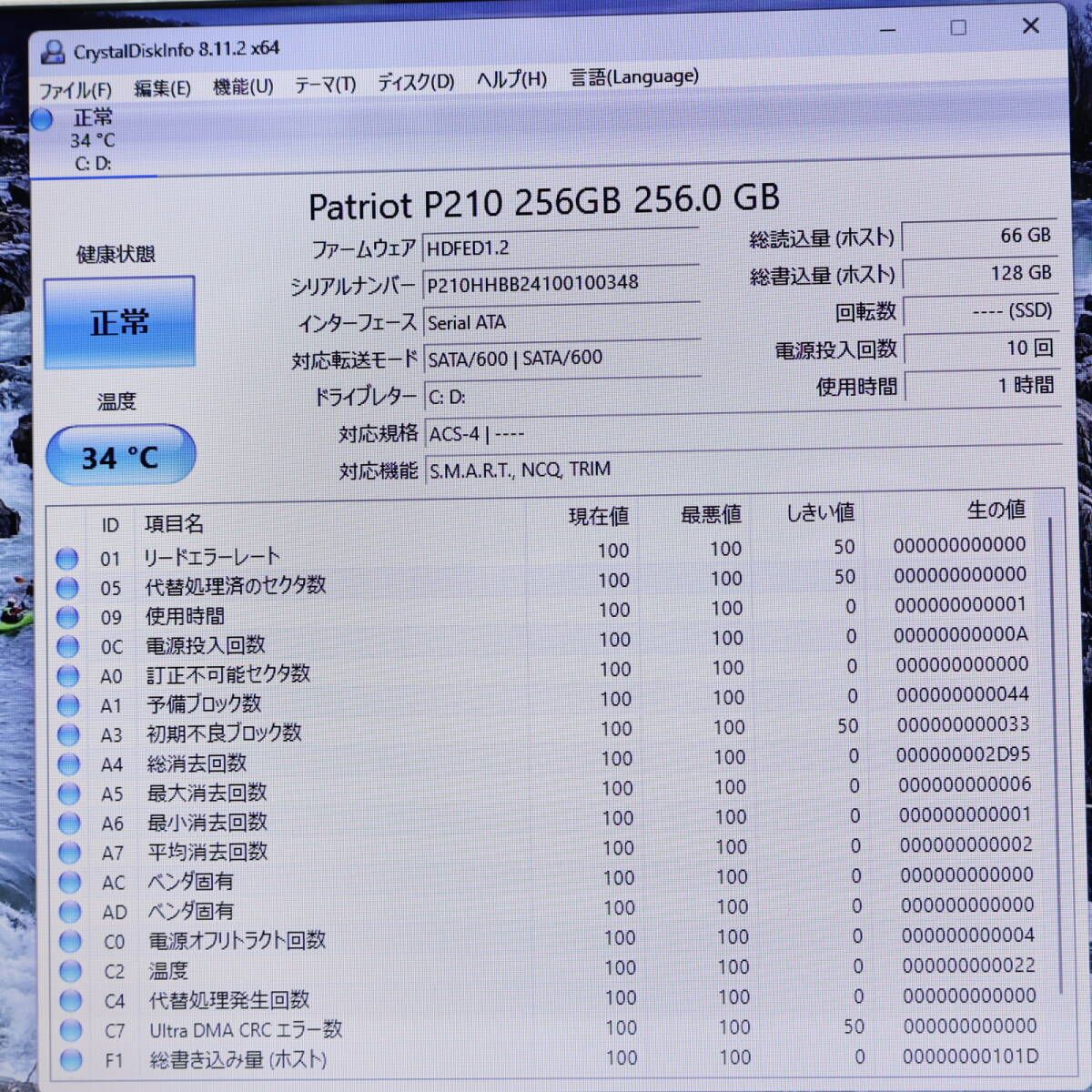1092x1092 pixels.
Task: Click status circle for A5 最大消去回数 row
Action: click(69, 793)
